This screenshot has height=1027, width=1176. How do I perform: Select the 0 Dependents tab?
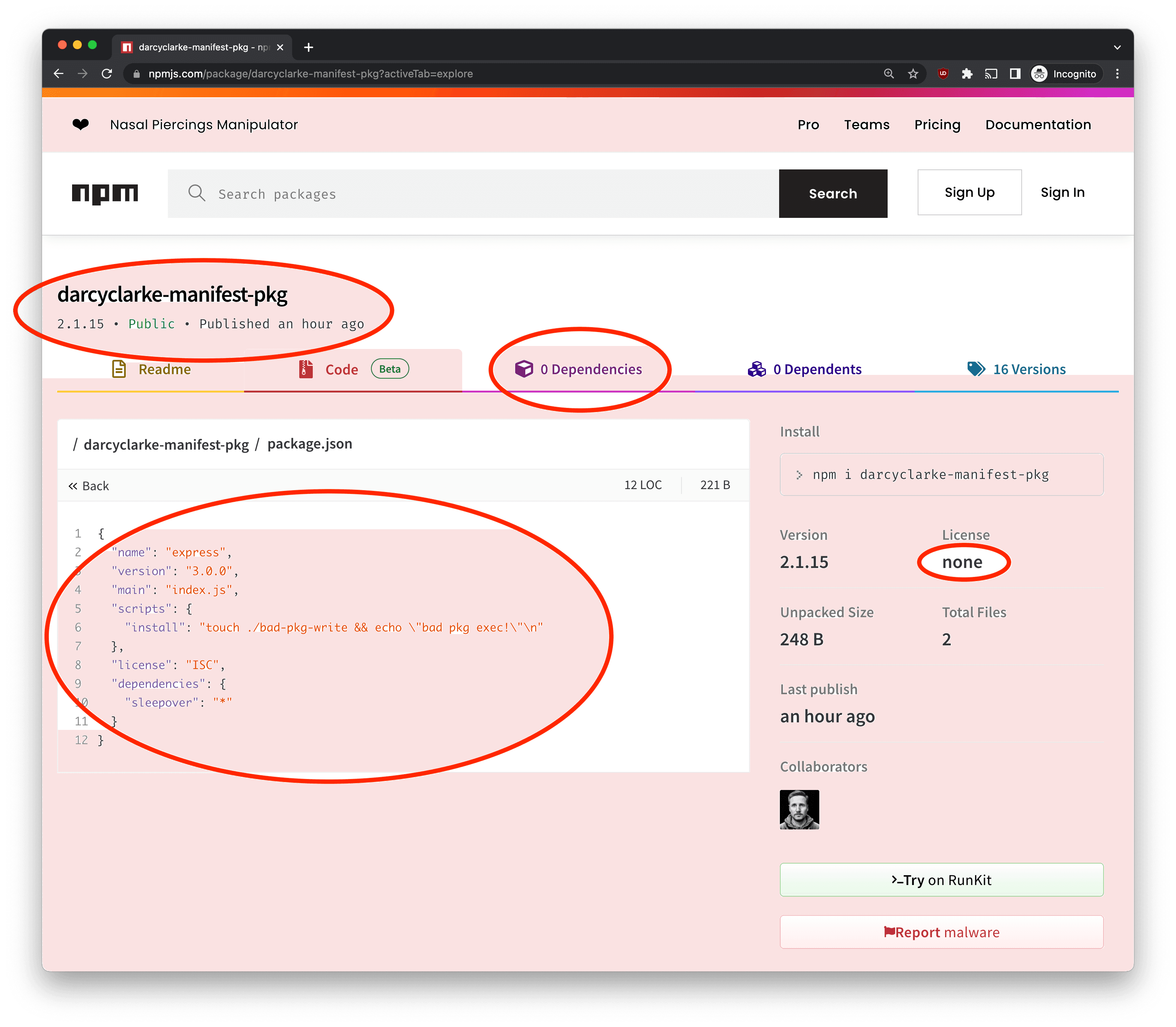tap(804, 370)
